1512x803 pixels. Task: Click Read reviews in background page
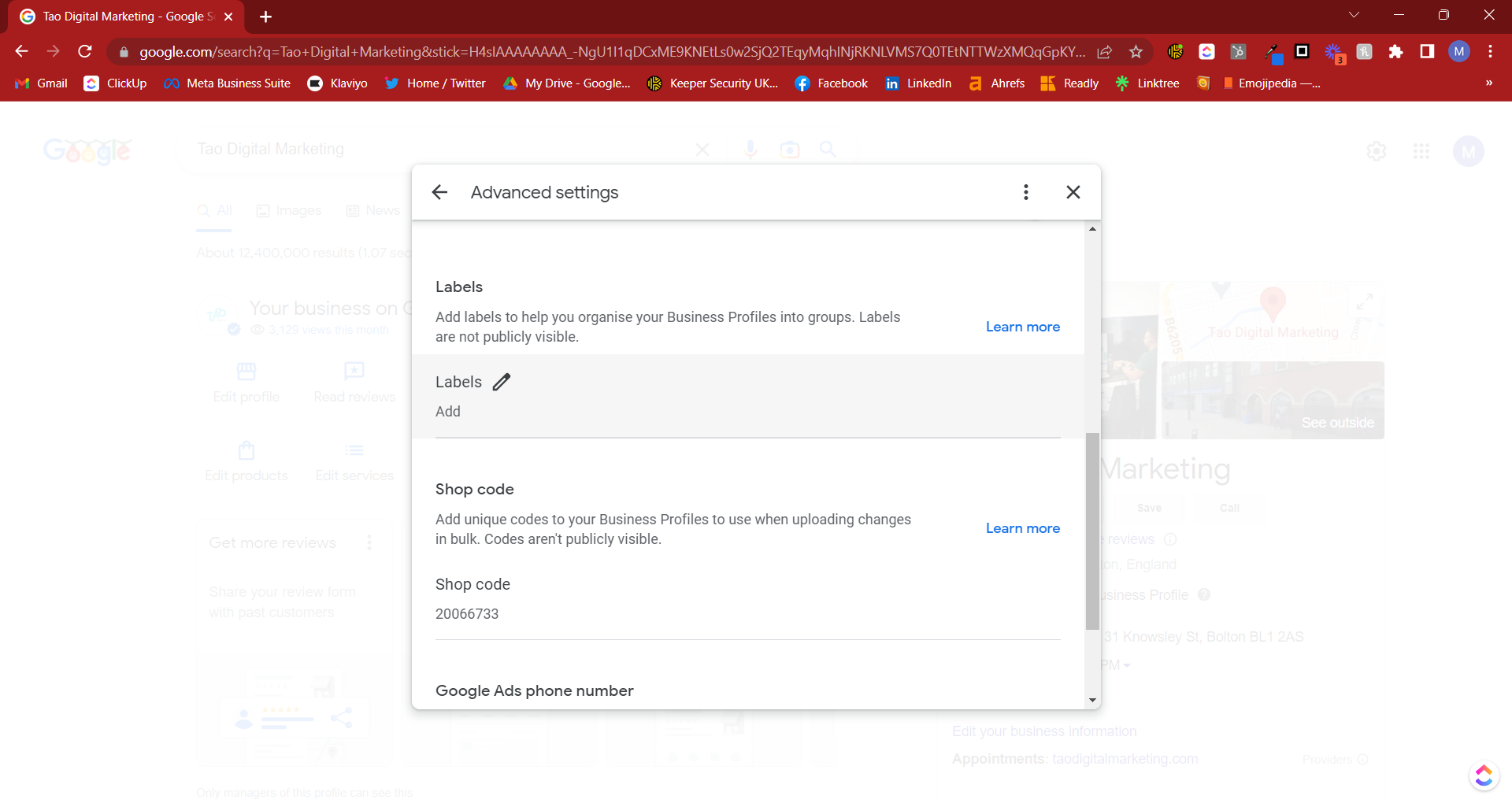pos(354,383)
